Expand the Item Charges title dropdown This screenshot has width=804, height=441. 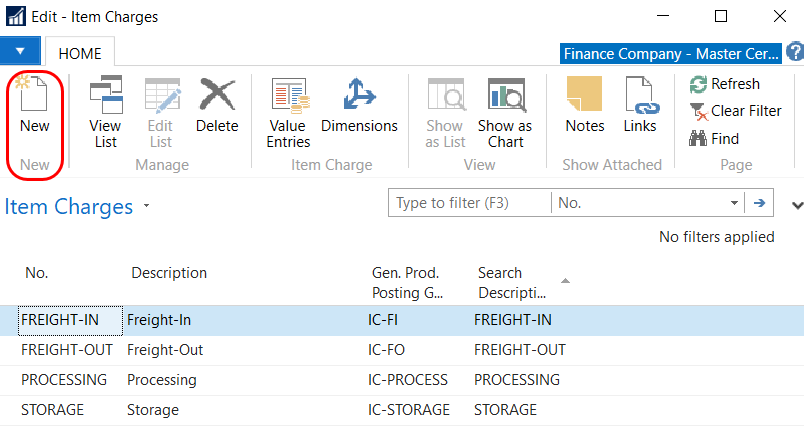(x=147, y=207)
